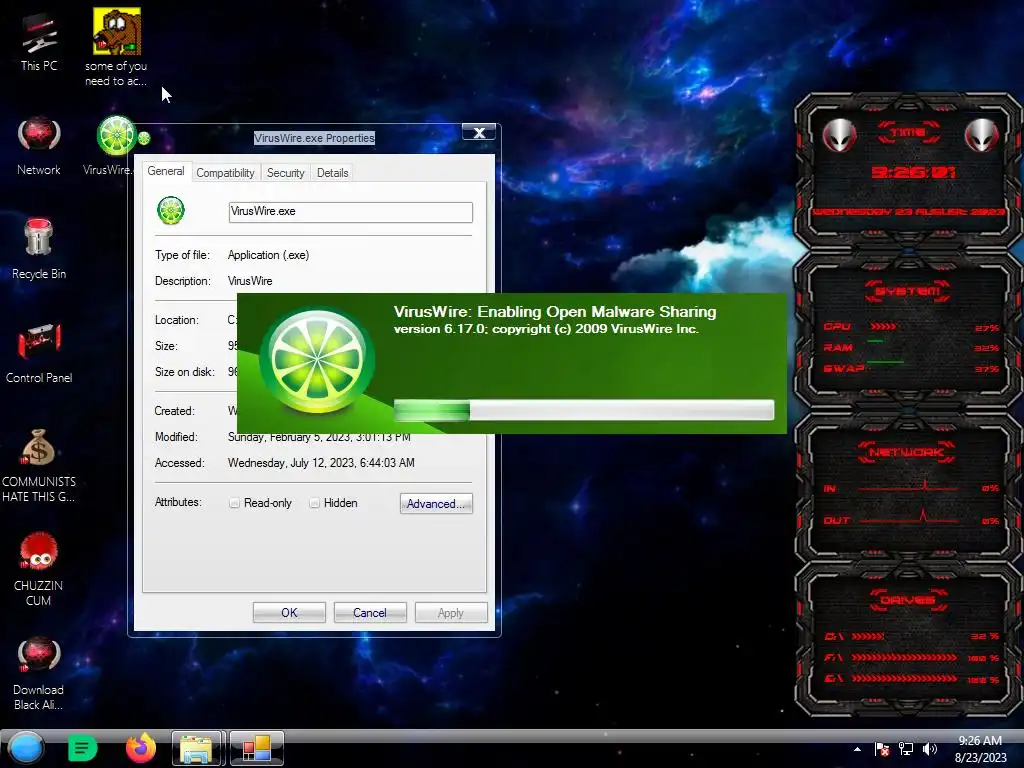This screenshot has width=1024, height=768.
Task: Switch to the Compatibility tab
Action: coord(225,172)
